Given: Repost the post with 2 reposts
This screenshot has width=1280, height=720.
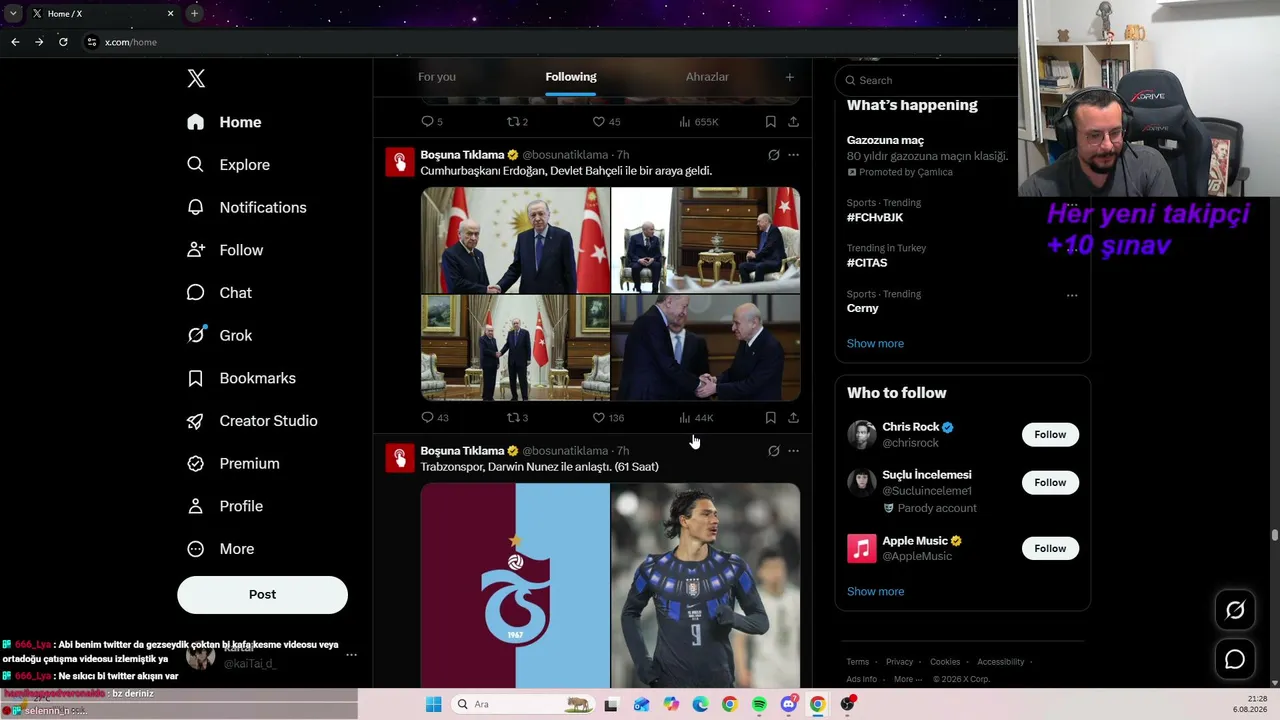Looking at the screenshot, I should tap(517, 122).
